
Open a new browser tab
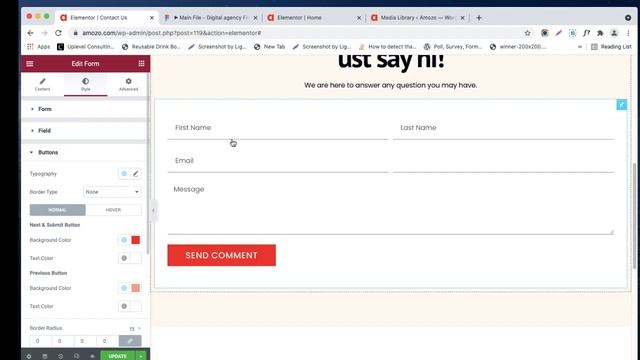coord(479,18)
